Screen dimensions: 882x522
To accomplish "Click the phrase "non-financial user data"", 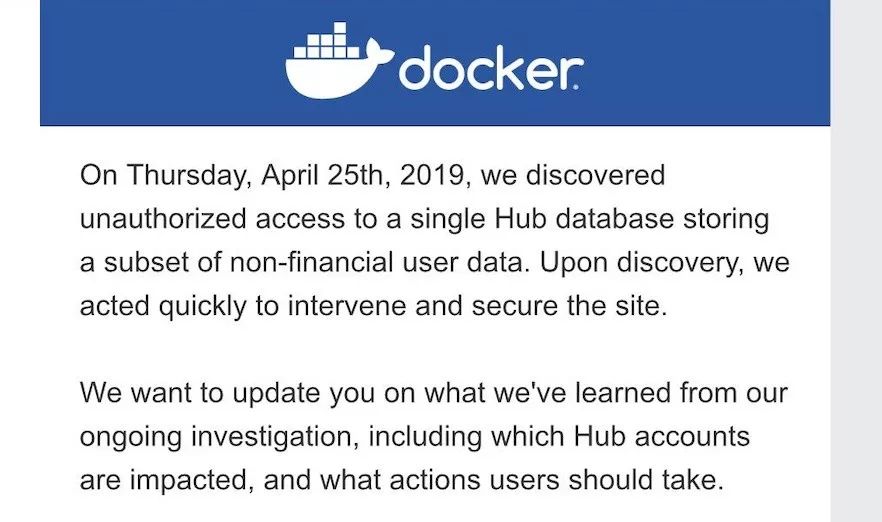I will pyautogui.click(x=376, y=263).
